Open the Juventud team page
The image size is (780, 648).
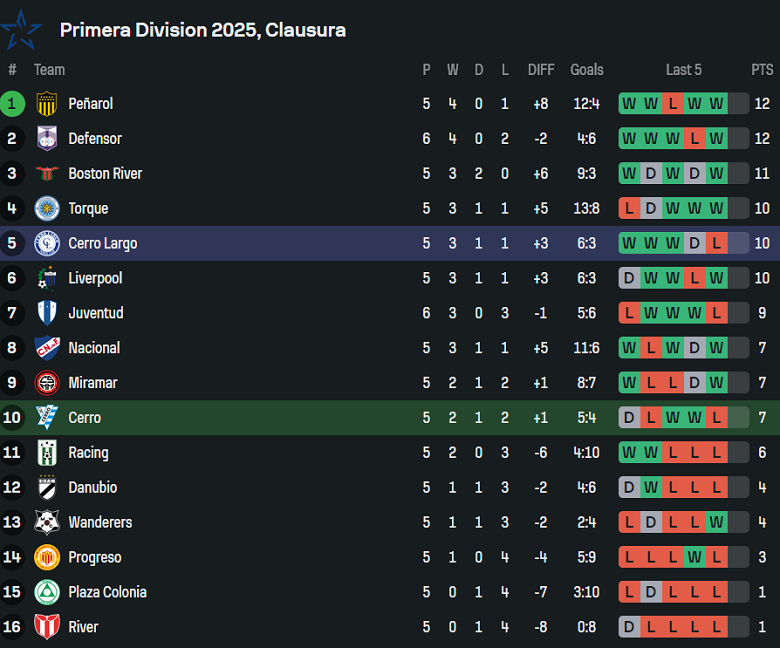tap(95, 313)
